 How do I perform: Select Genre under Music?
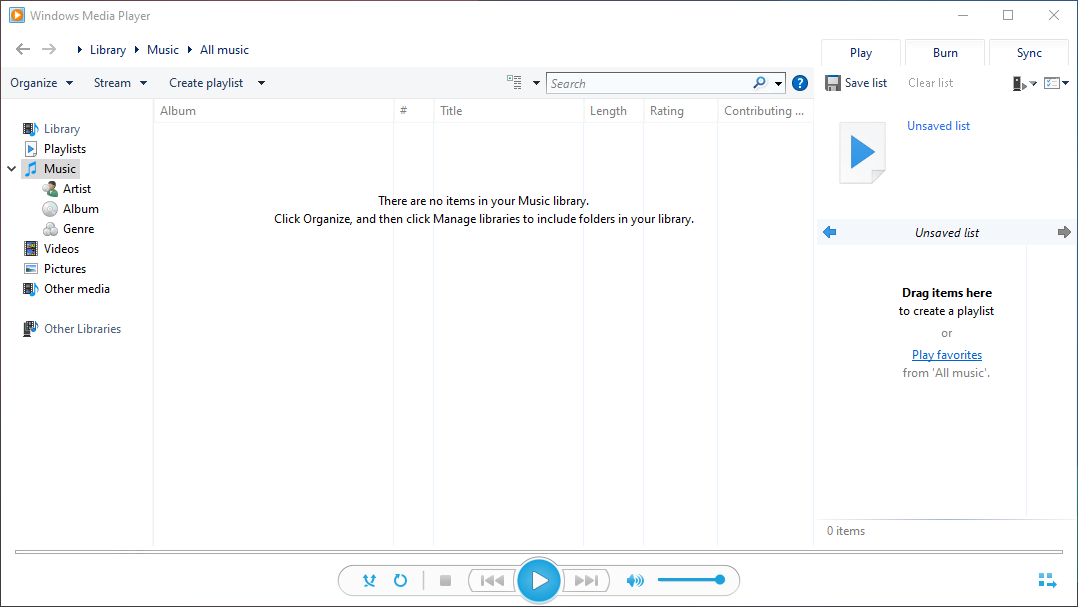point(69,228)
